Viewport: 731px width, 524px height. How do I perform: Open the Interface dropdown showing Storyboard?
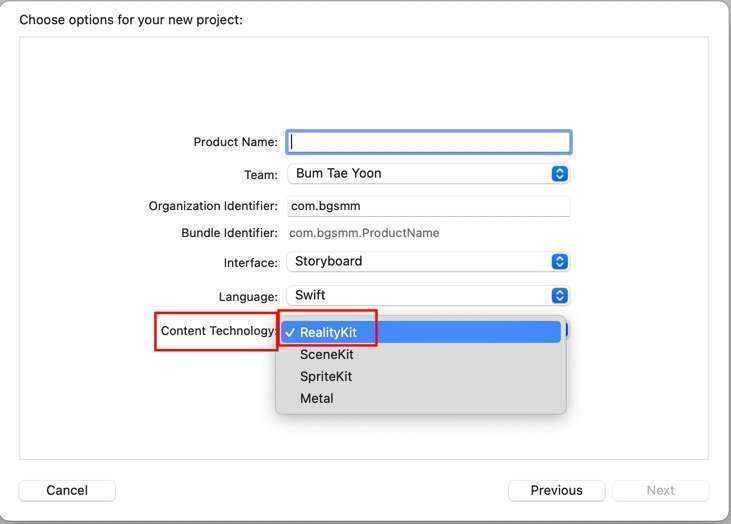tap(420, 262)
